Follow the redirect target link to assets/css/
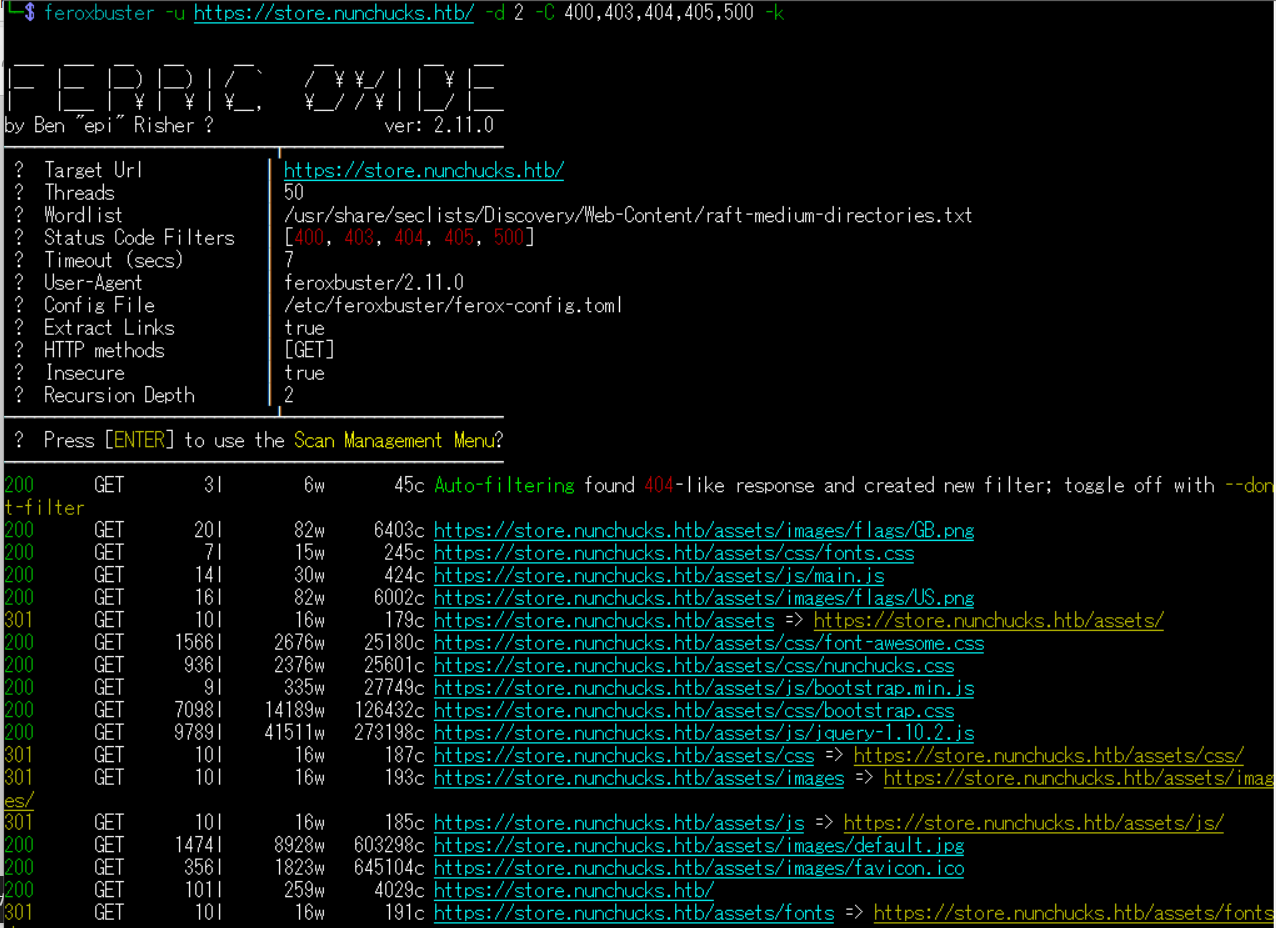The width and height of the screenshot is (1276, 928). [x=1048, y=755]
